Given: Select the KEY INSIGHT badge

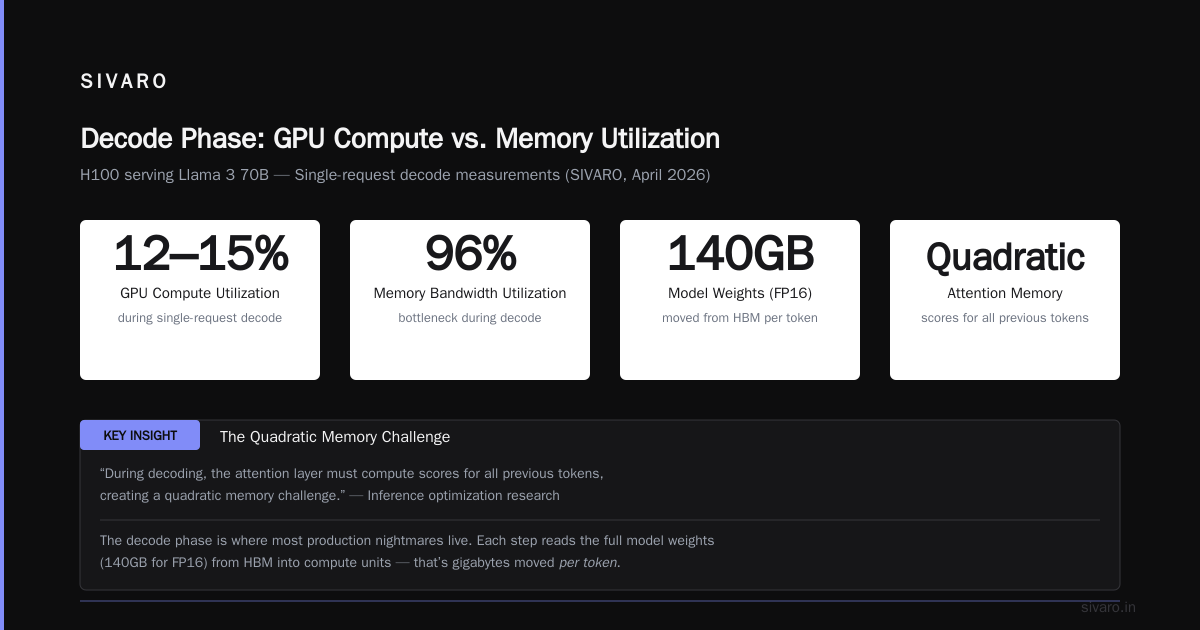Looking at the screenshot, I should 140,435.
